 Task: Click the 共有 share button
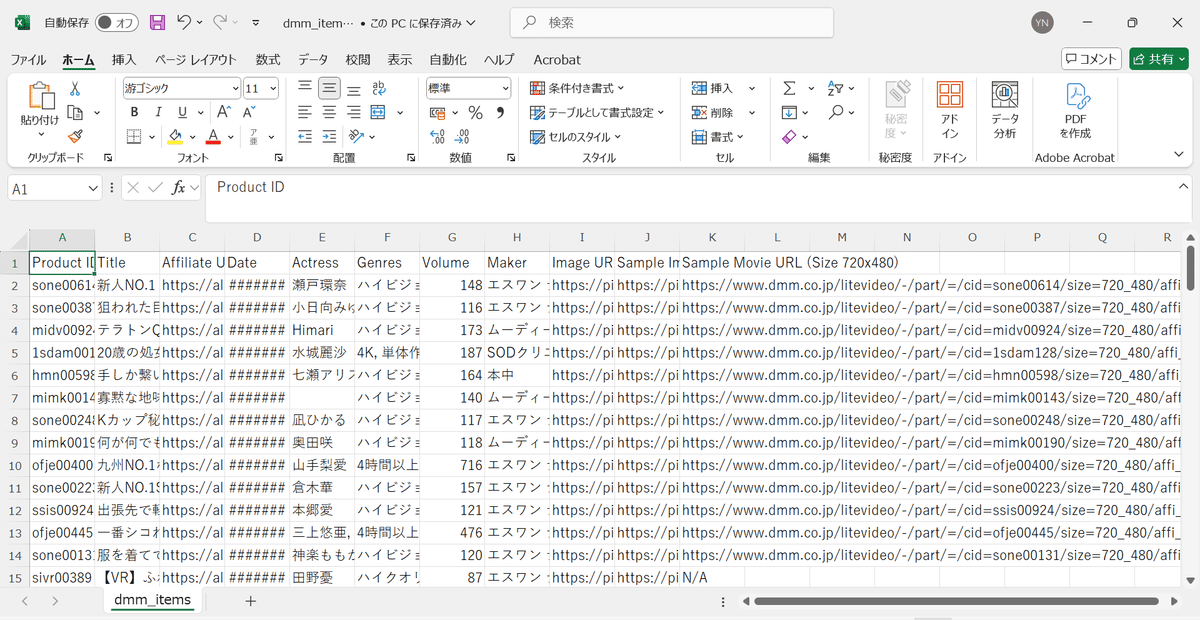(x=1157, y=59)
